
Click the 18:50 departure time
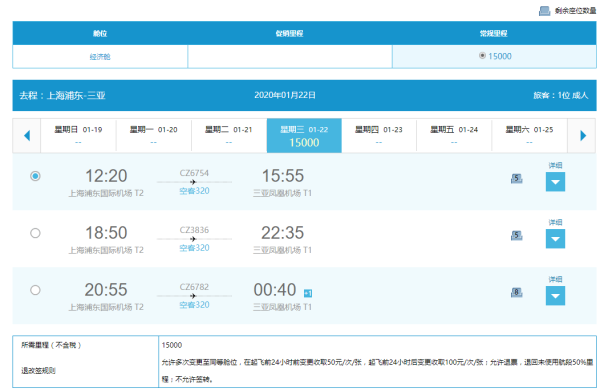click(x=106, y=233)
